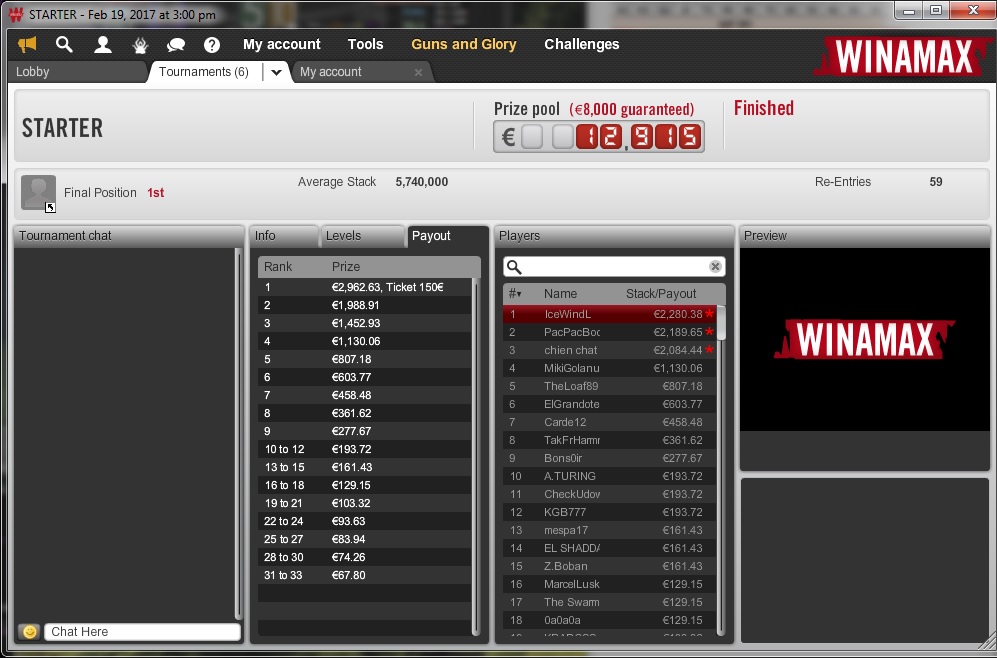Click the Final Position 1st label

[114, 193]
